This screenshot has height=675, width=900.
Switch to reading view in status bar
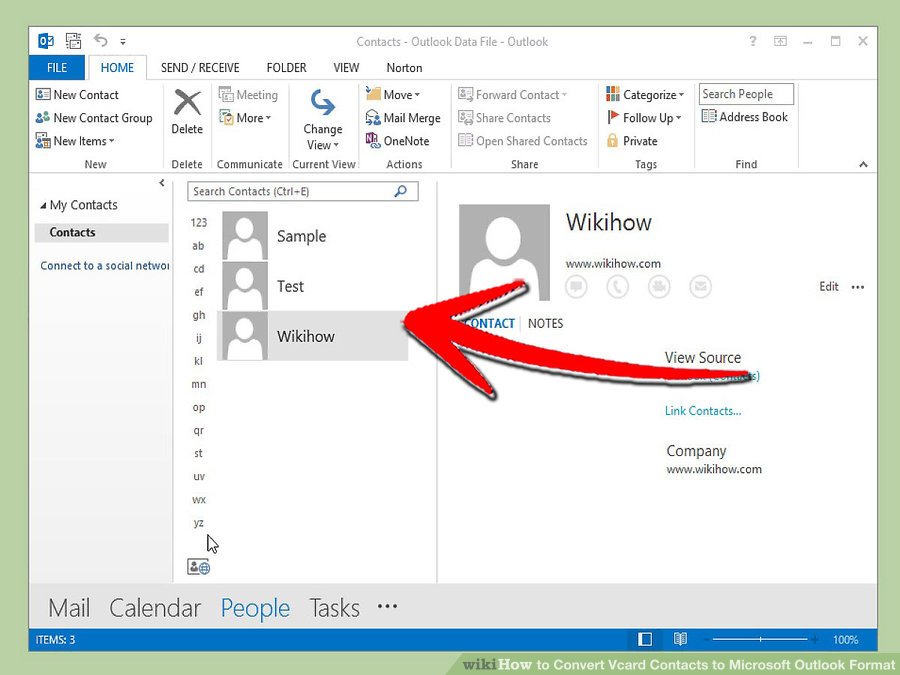click(x=680, y=639)
